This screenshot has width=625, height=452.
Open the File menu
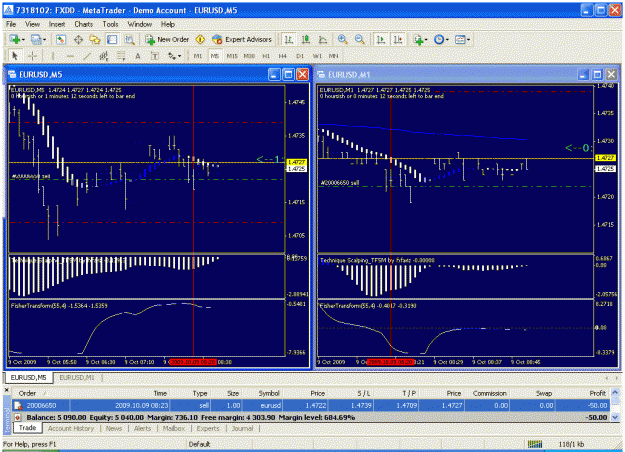pos(11,24)
